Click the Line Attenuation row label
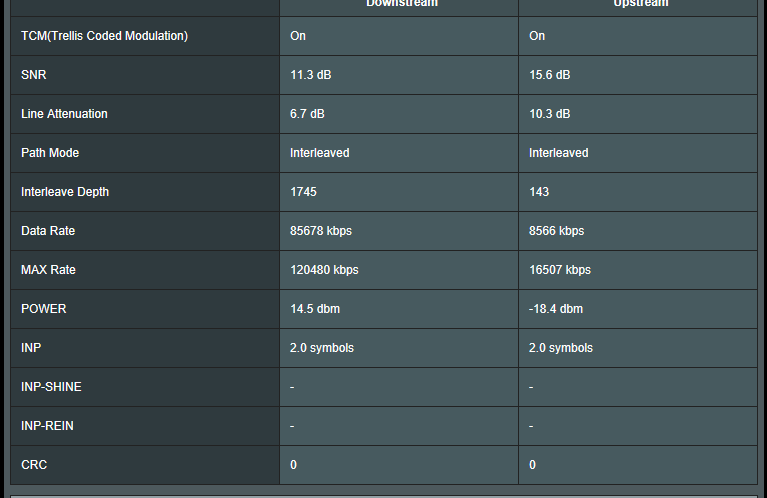Viewport: 767px width, 498px height. (64, 114)
